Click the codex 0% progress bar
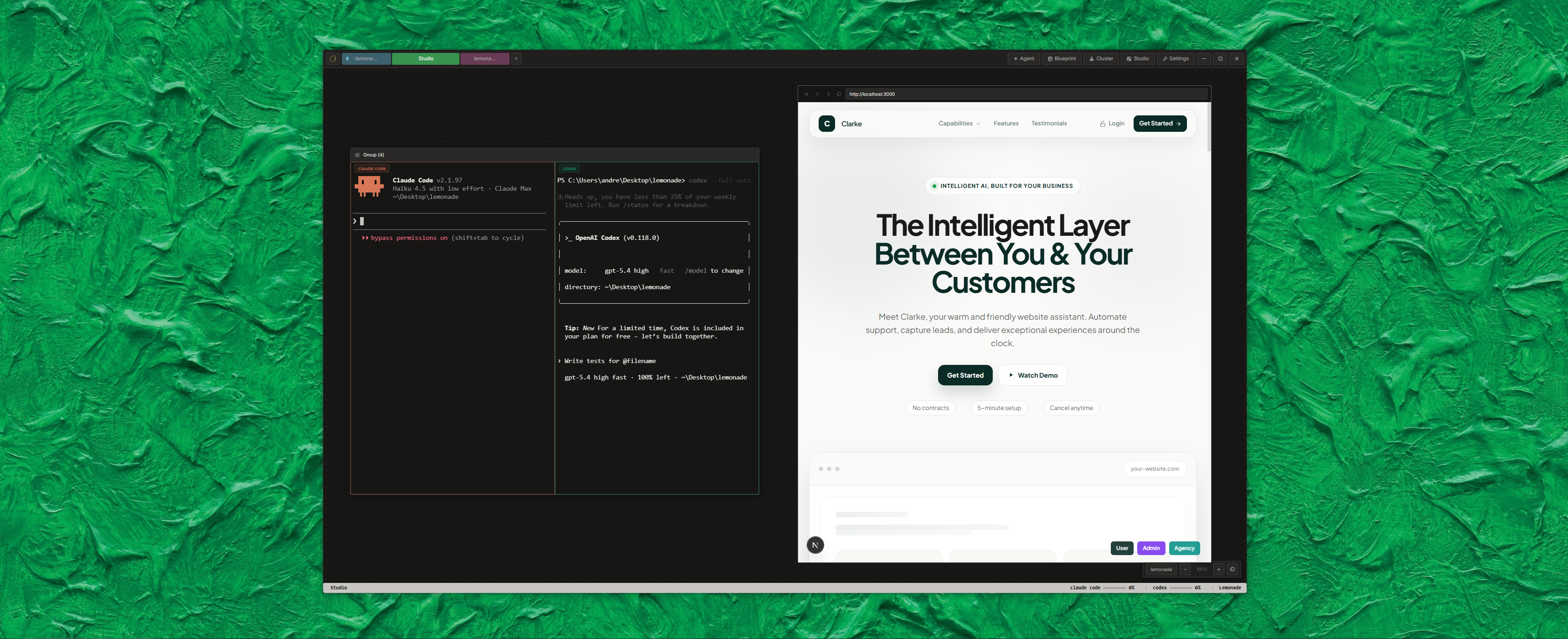The height and width of the screenshot is (639, 1568). (1180, 587)
